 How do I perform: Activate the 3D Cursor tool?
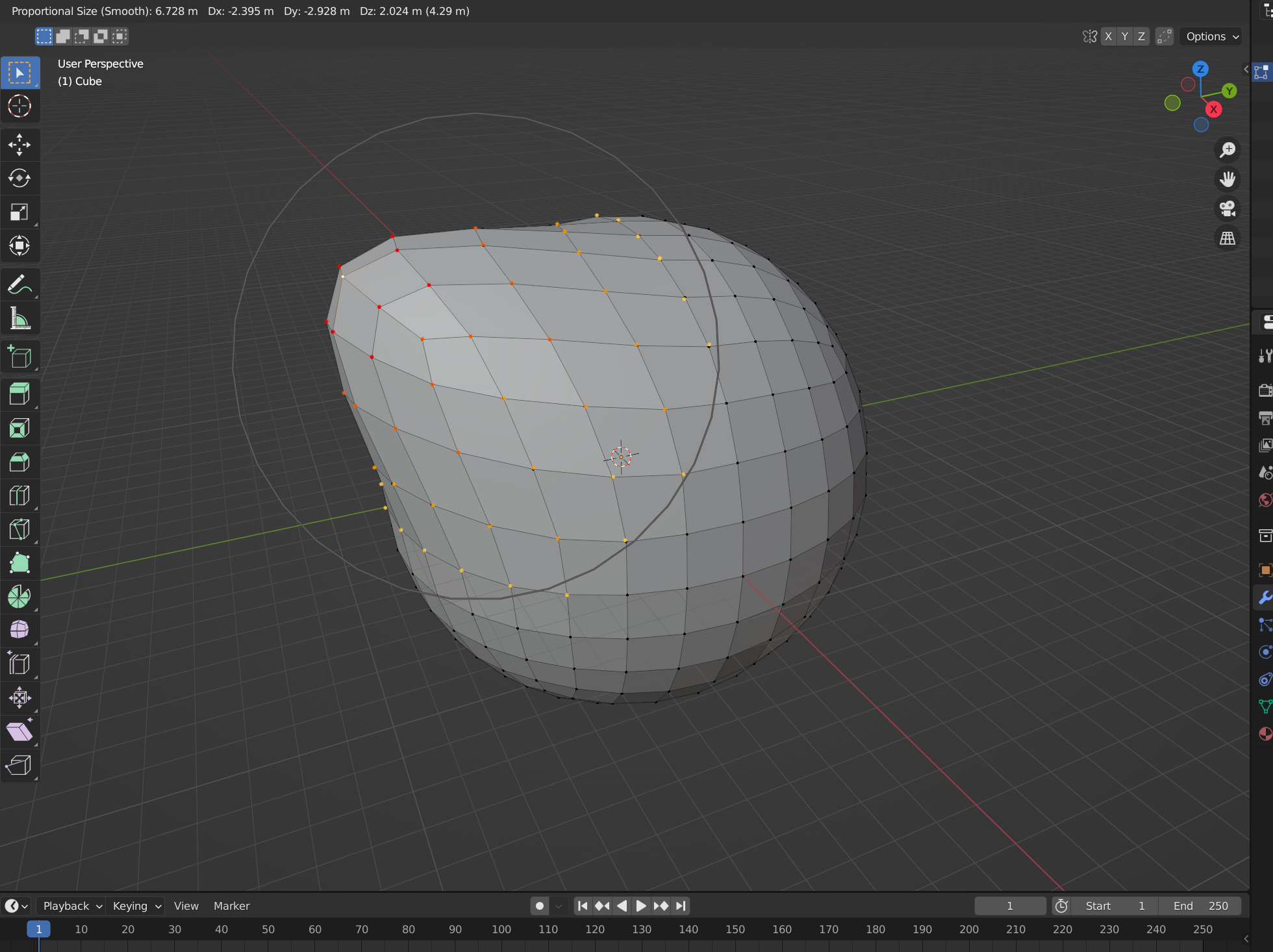(19, 106)
